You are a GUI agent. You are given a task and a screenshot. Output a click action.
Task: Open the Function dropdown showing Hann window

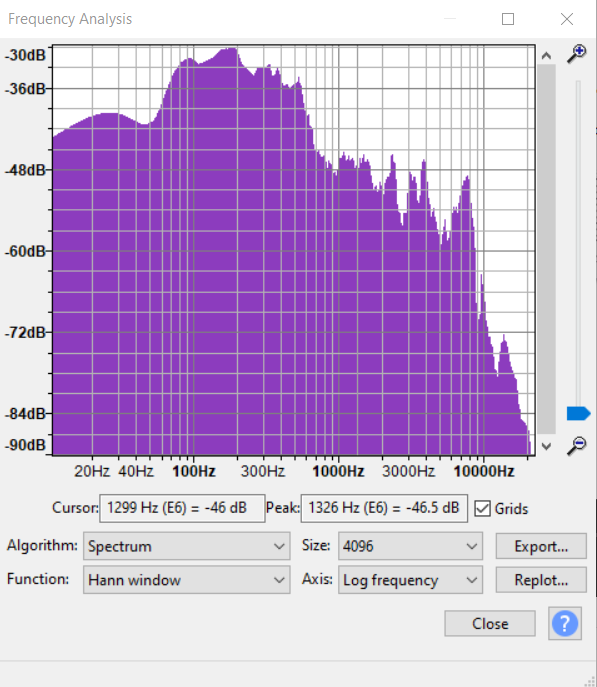(187, 580)
